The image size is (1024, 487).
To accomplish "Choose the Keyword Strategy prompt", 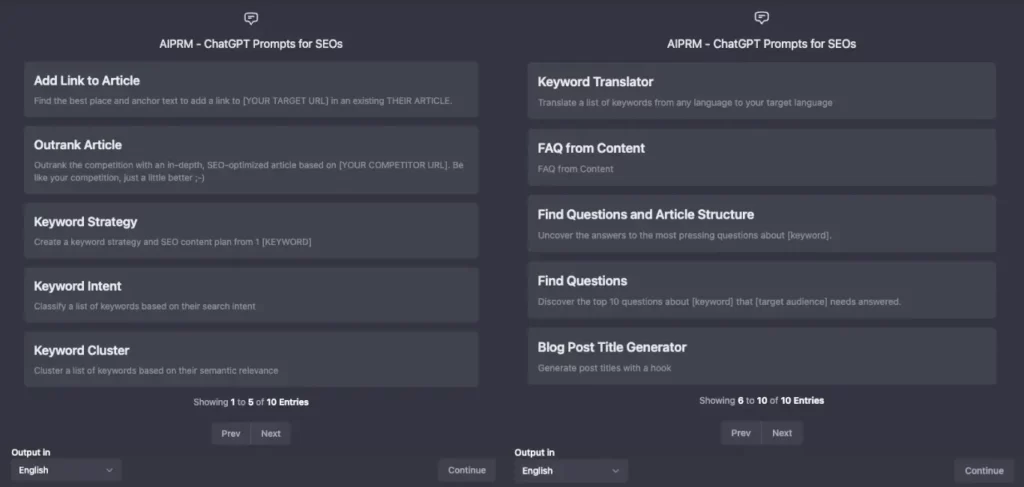I will click(x=251, y=230).
